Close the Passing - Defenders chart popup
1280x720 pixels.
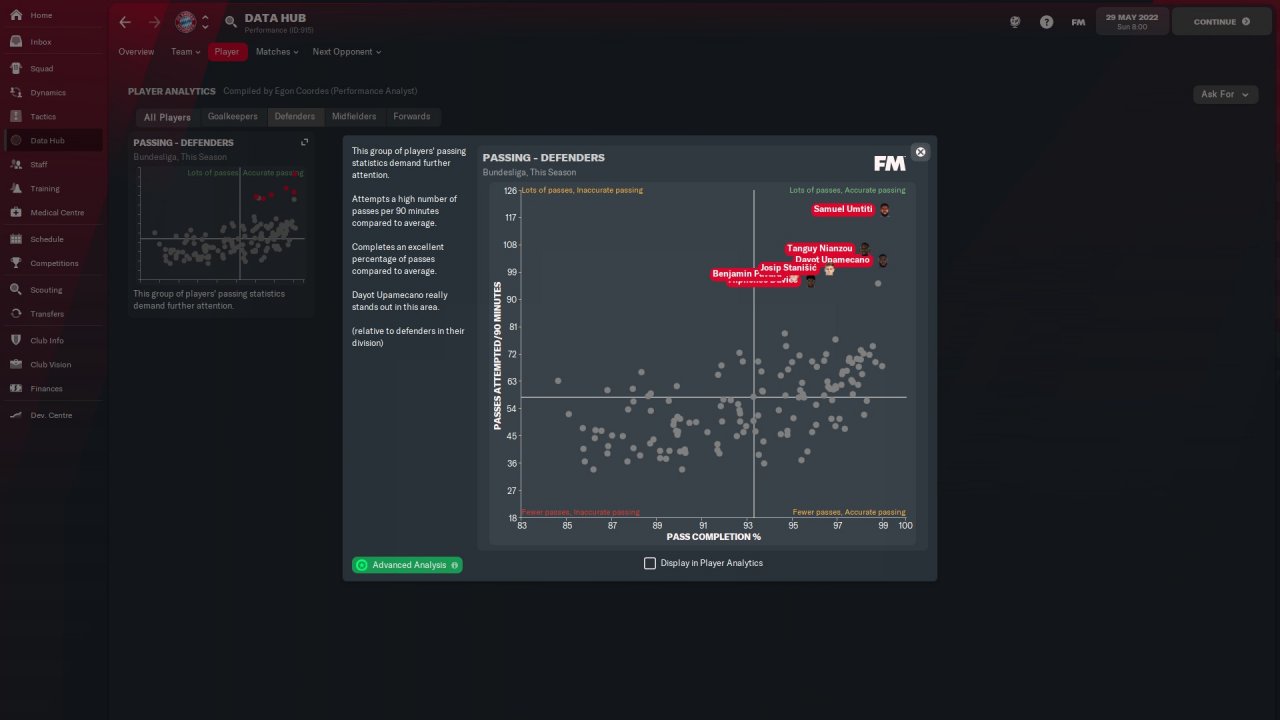click(x=921, y=152)
